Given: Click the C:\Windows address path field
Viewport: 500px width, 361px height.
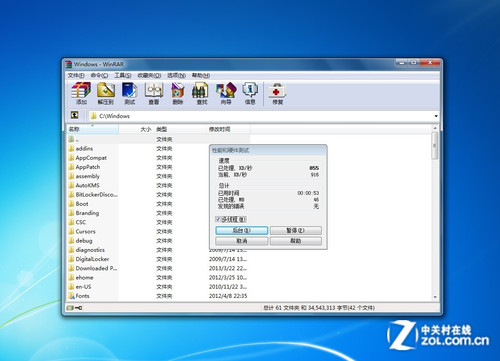Looking at the screenshot, I should (x=262, y=116).
